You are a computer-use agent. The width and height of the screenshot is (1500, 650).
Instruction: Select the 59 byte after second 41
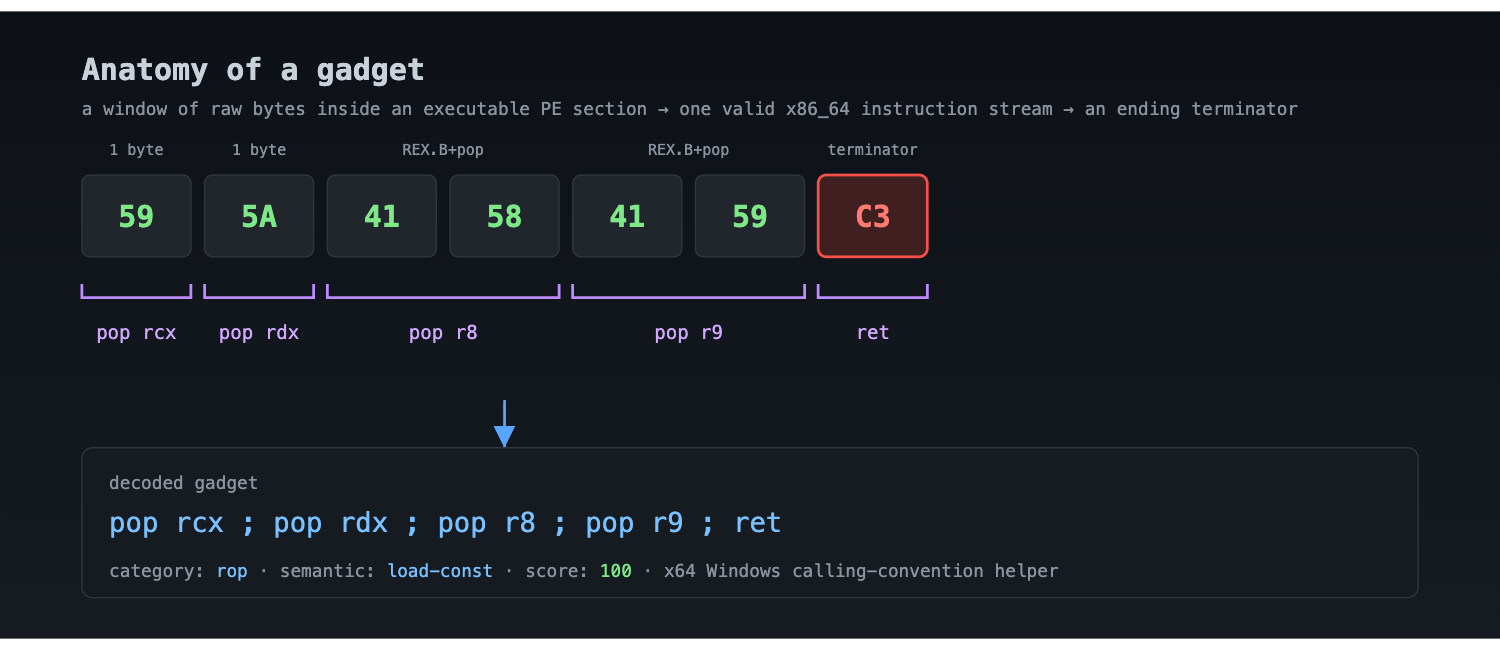[x=750, y=216]
